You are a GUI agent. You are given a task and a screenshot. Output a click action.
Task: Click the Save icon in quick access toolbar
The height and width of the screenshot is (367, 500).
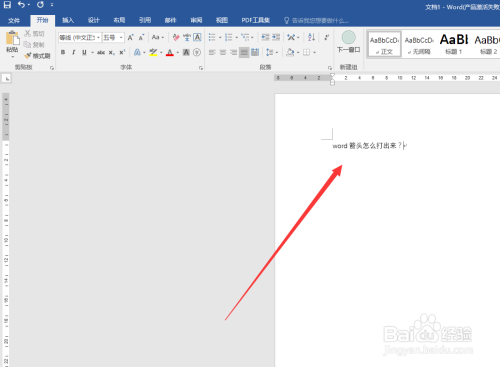[7, 5]
